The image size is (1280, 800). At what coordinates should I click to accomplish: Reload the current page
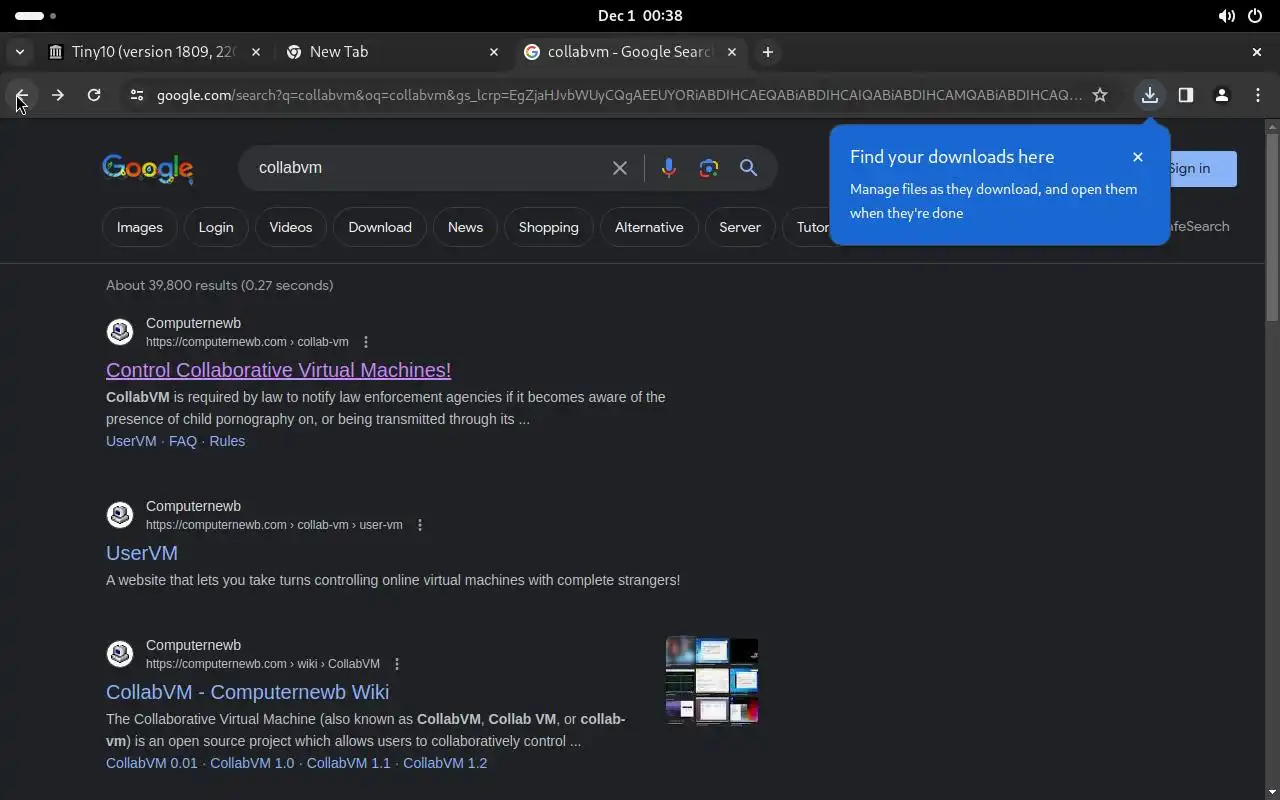[94, 95]
